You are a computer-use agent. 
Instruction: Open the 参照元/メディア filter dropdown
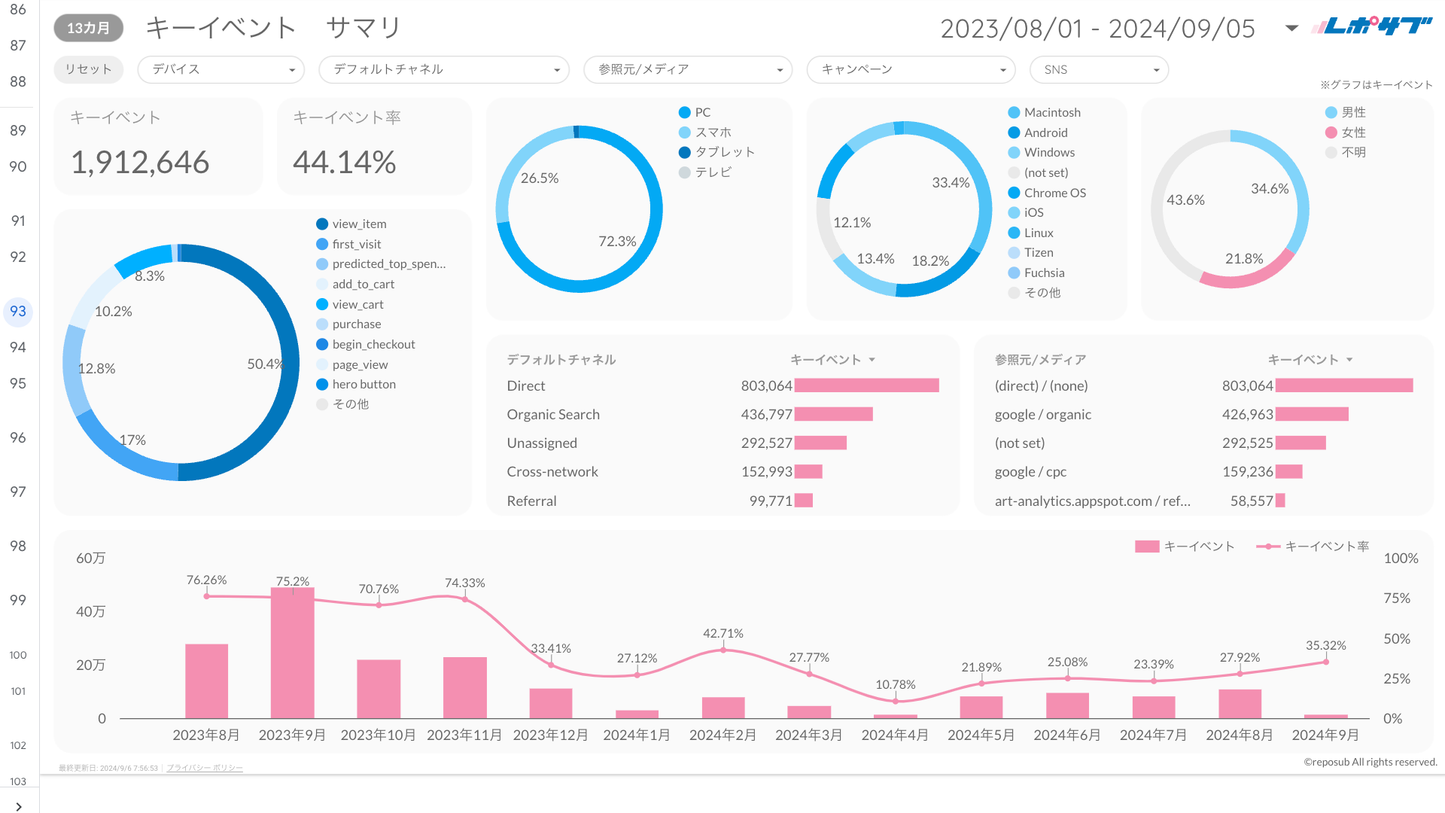[688, 70]
